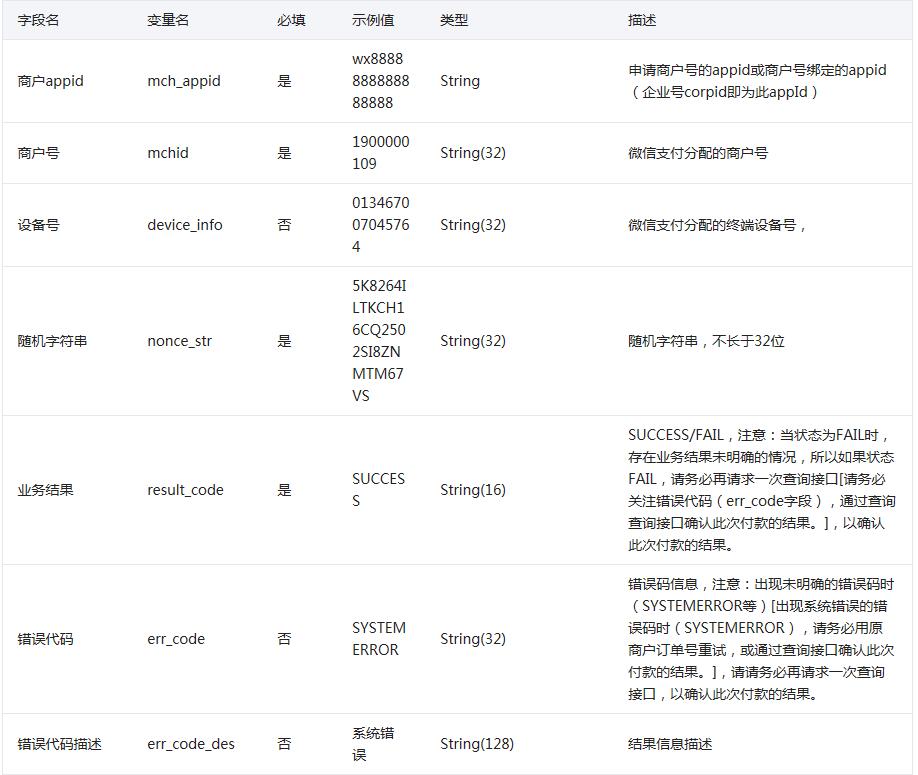Select the mch_appid variable name cell

[x=184, y=81]
